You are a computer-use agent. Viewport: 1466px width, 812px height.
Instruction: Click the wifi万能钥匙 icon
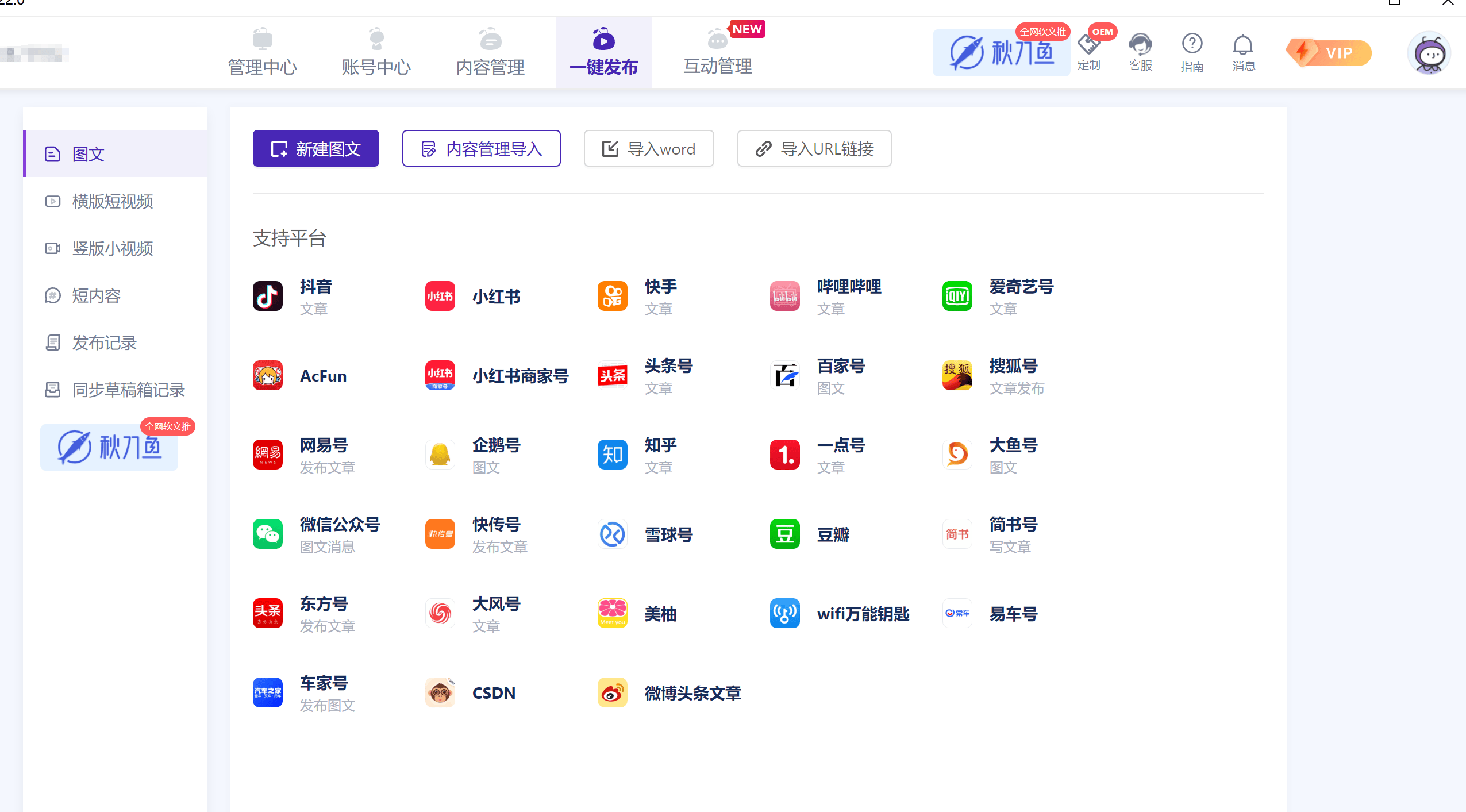click(x=785, y=614)
